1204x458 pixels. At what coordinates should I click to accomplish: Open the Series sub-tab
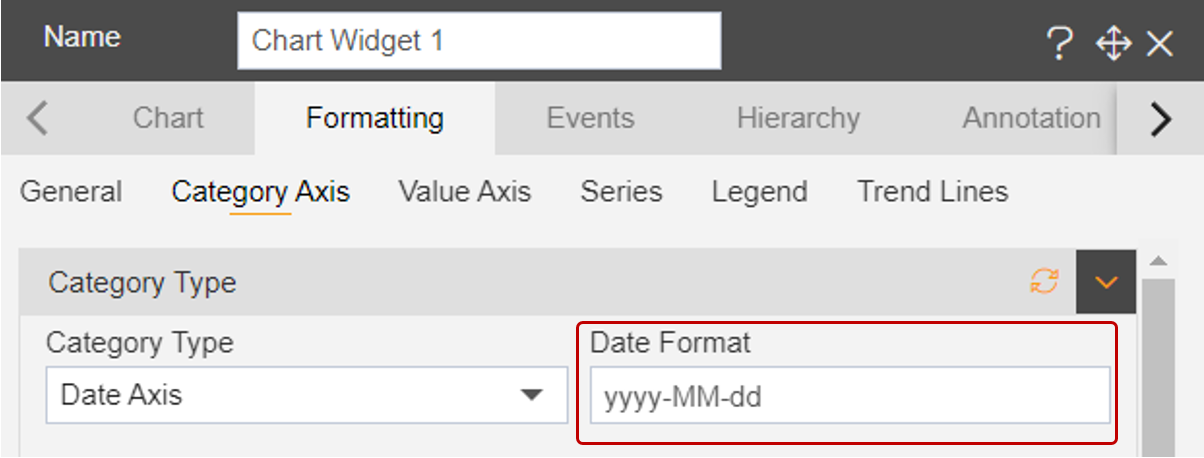(x=621, y=191)
